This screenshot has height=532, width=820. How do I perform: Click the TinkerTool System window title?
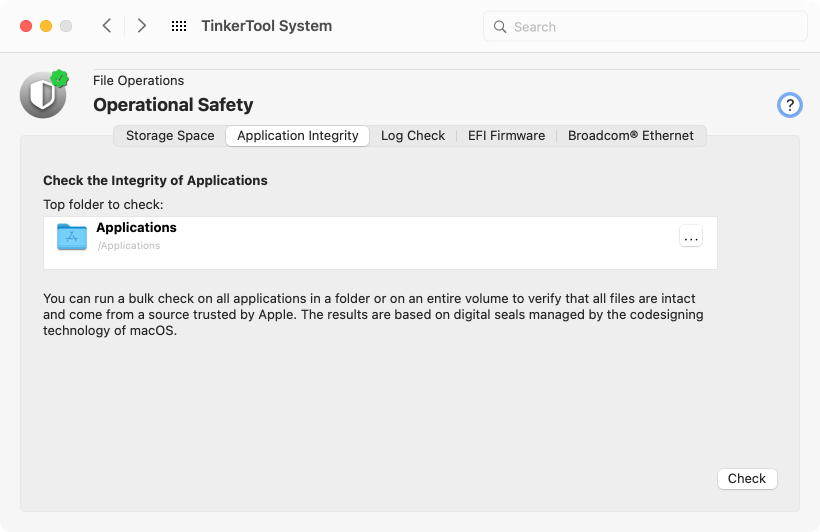(x=267, y=26)
